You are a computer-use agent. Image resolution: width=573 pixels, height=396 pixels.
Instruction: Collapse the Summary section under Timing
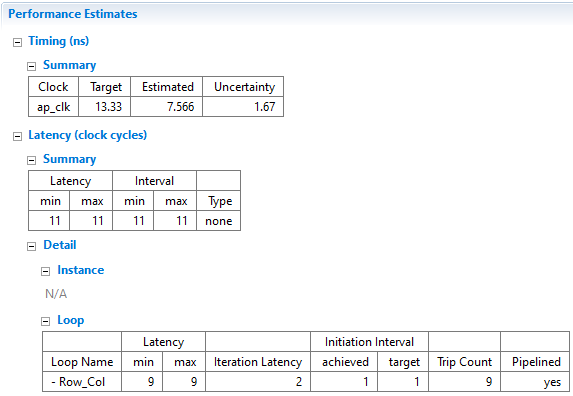coord(32,66)
